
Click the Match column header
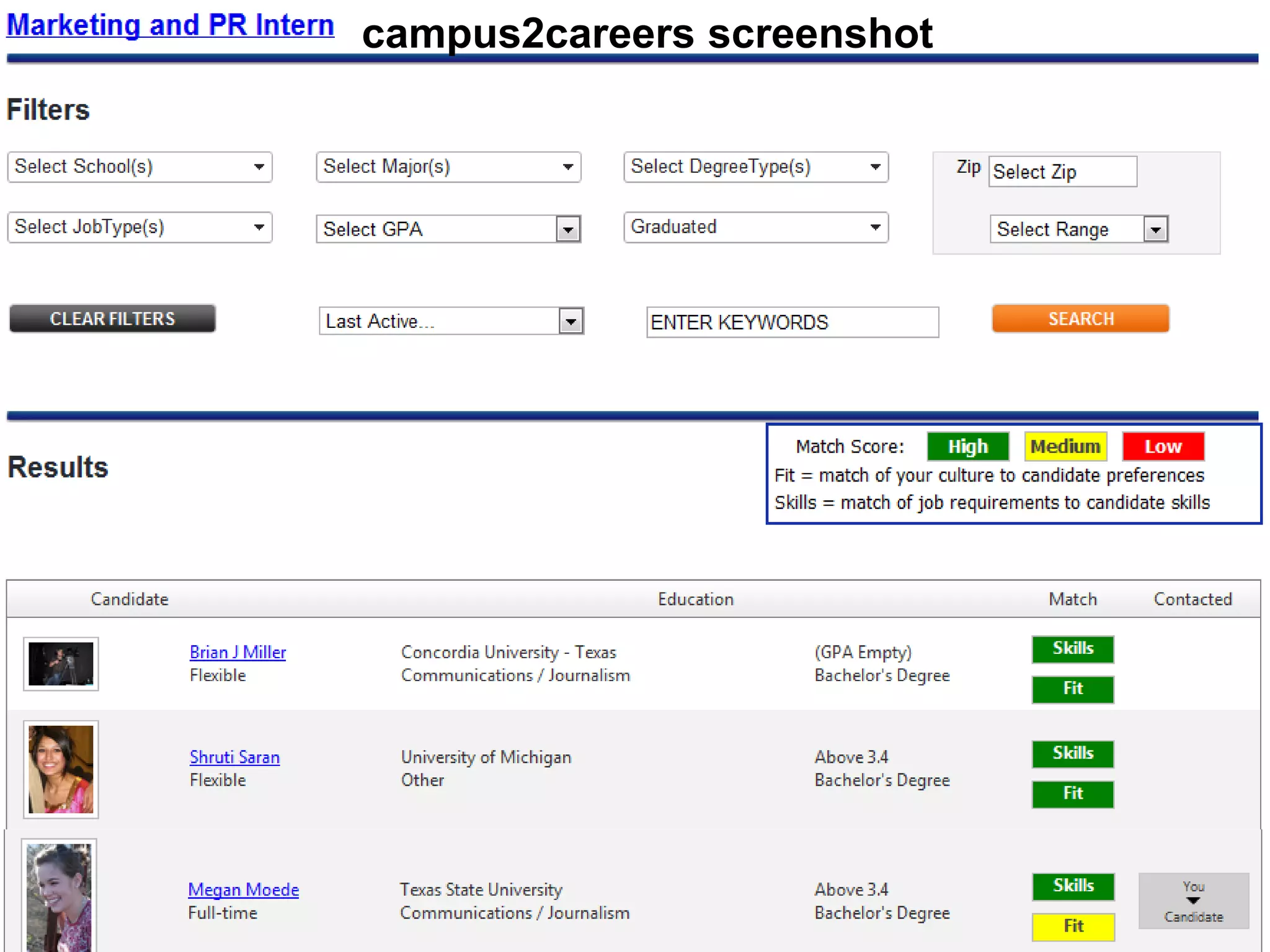click(1073, 599)
